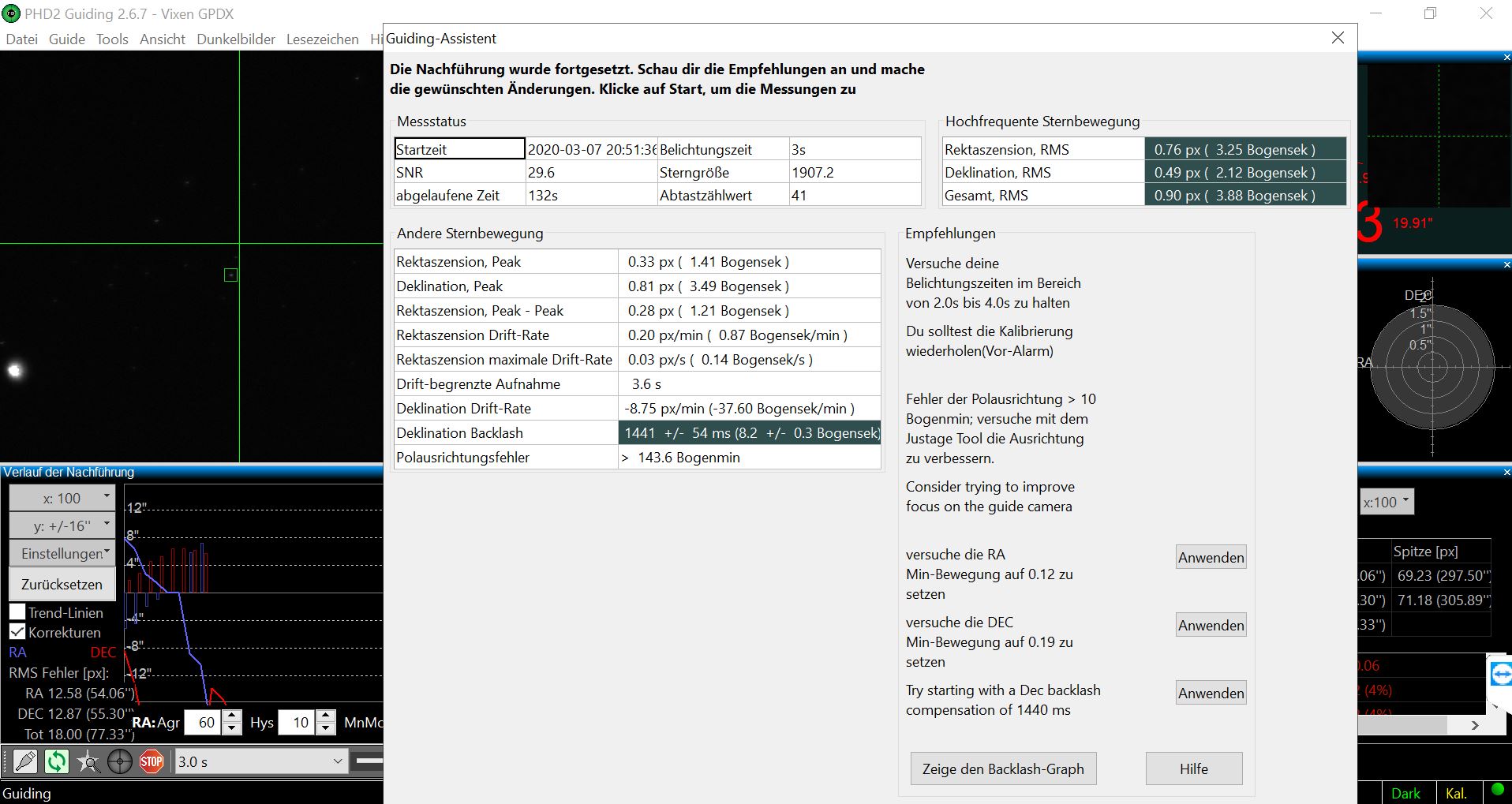Image resolution: width=1512 pixels, height=804 pixels.
Task: Apply RA Min-Bewegung 0.12 recommendation
Action: click(1211, 557)
